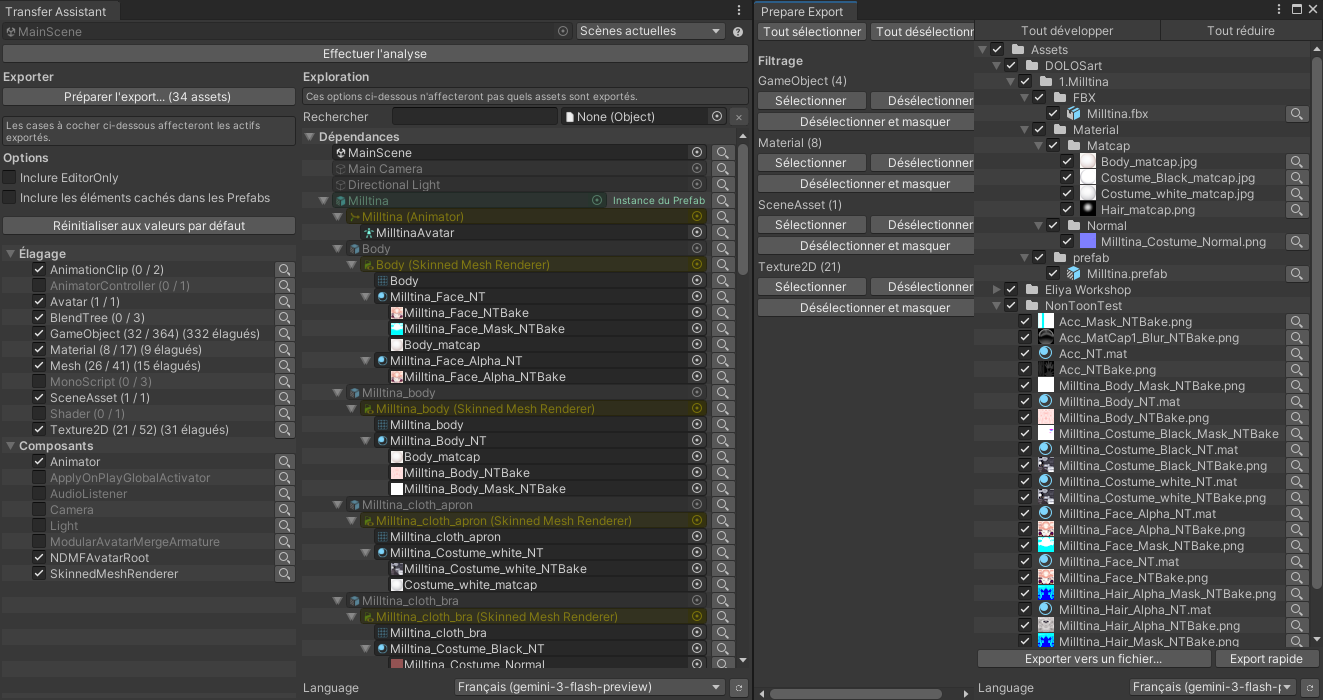
Task: Switch to the Transfer Assistant tab
Action: 60,11
